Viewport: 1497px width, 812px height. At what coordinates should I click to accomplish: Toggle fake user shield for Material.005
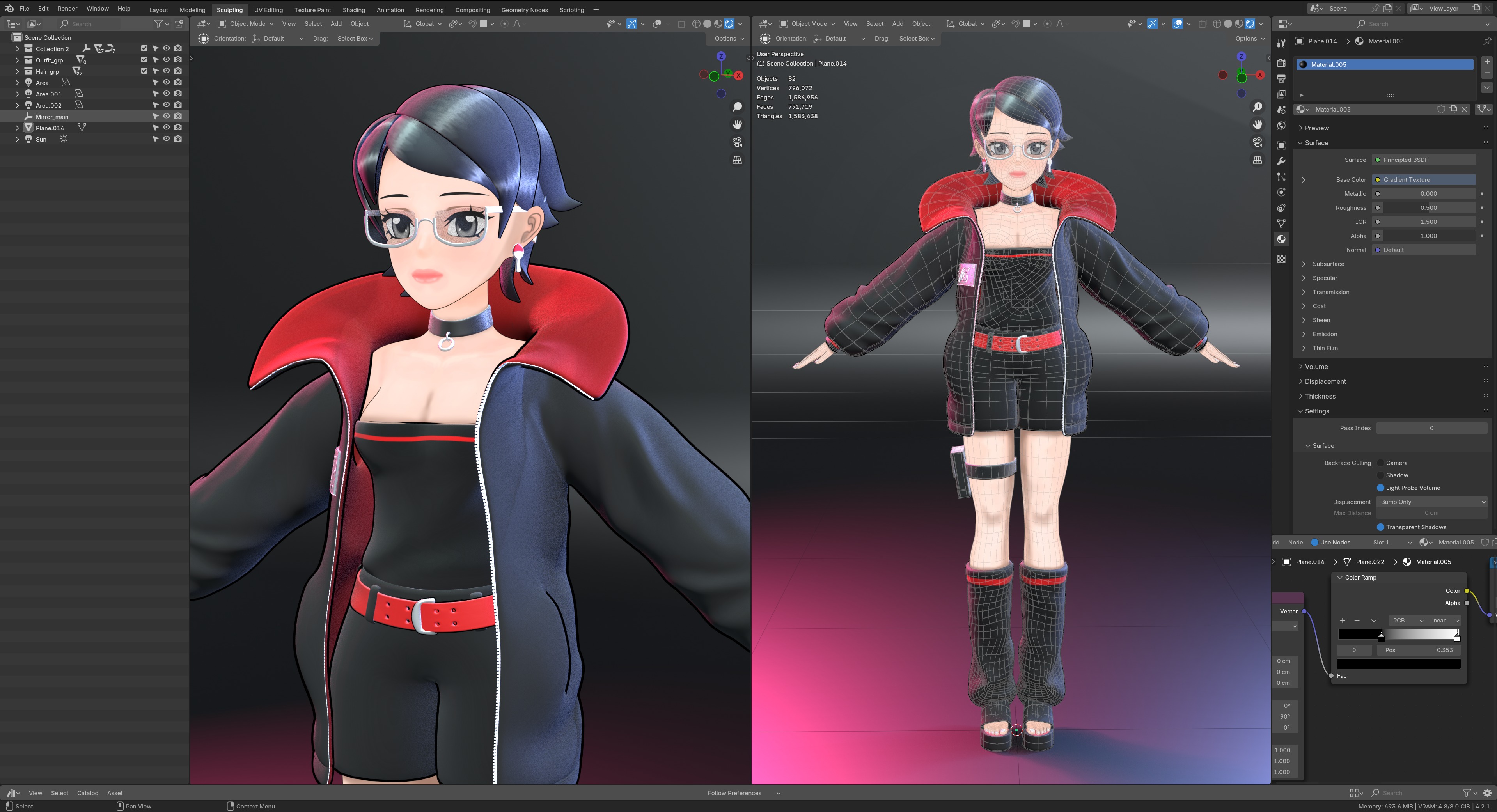[1441, 109]
